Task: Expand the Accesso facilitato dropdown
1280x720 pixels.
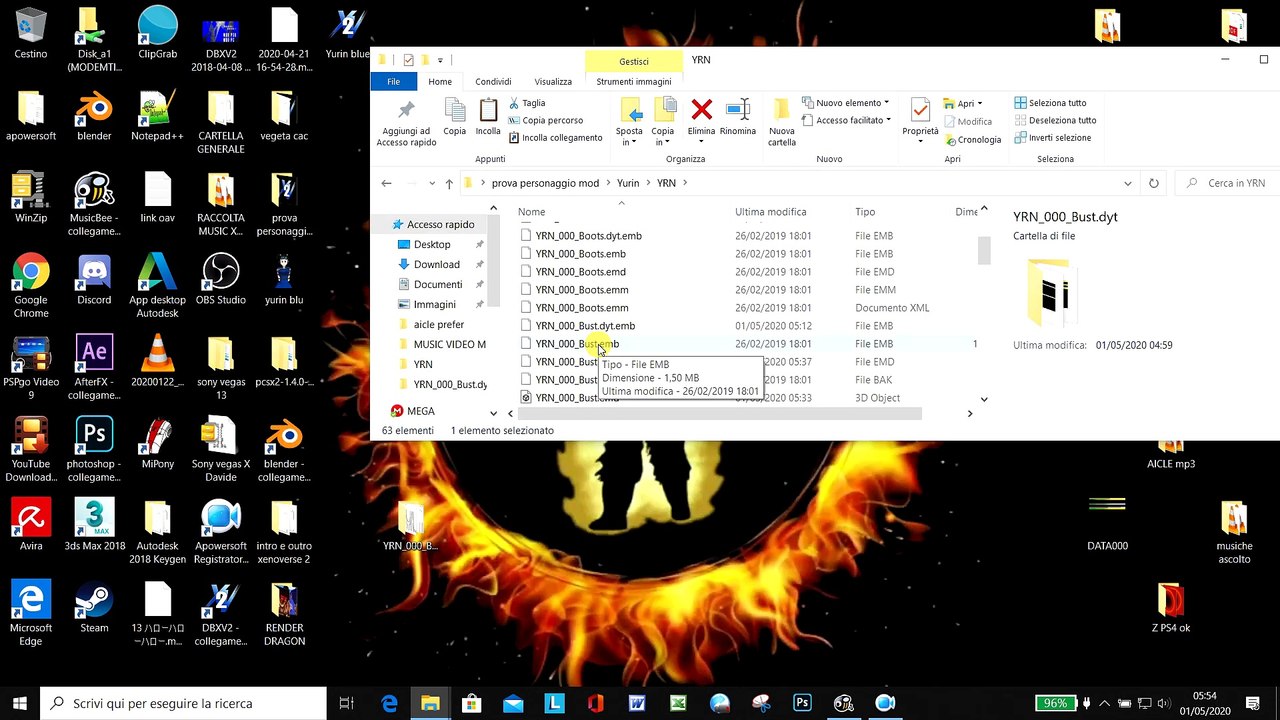Action: click(888, 120)
